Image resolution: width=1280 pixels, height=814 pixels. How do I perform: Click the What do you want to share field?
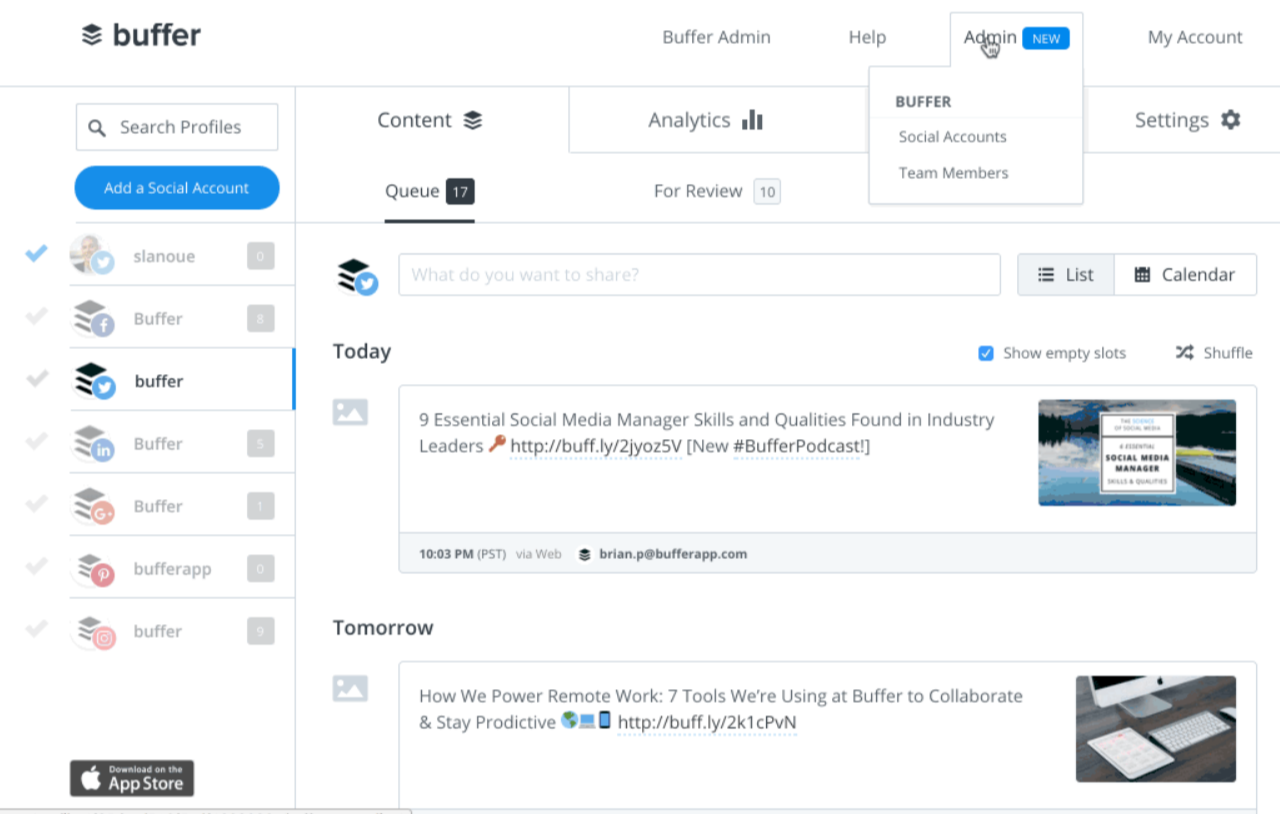[x=699, y=275]
